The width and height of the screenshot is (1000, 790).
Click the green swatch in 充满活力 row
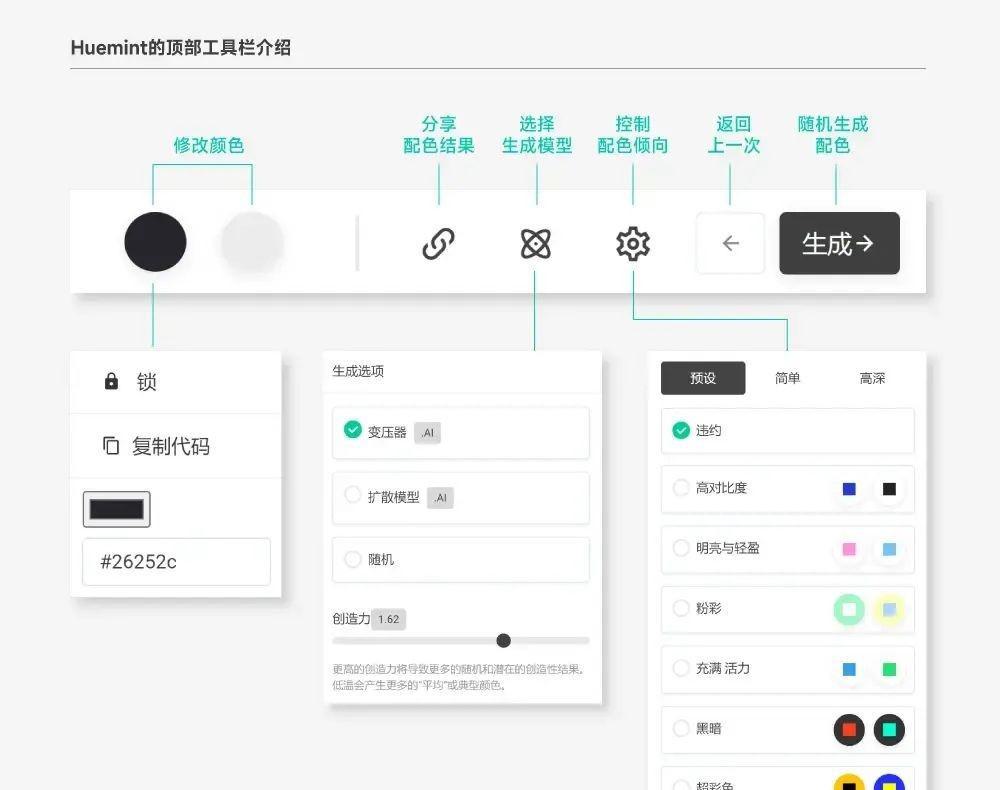pyautogui.click(x=889, y=669)
